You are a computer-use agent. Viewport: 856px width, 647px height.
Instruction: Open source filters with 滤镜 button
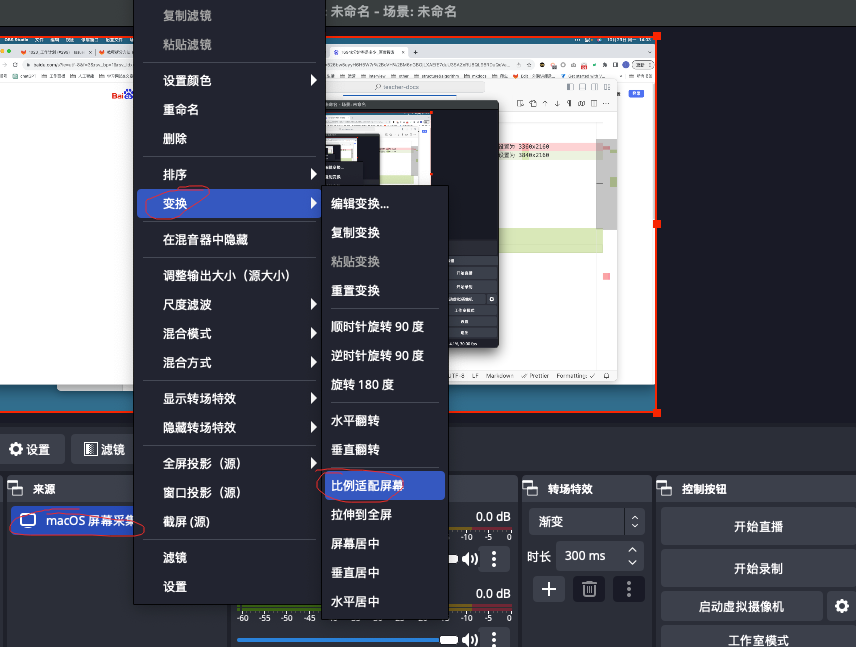104,449
